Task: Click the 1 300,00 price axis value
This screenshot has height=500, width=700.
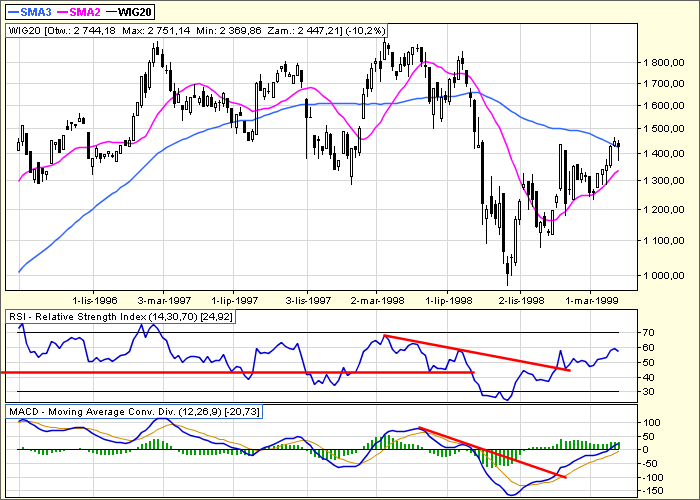Action: (663, 180)
